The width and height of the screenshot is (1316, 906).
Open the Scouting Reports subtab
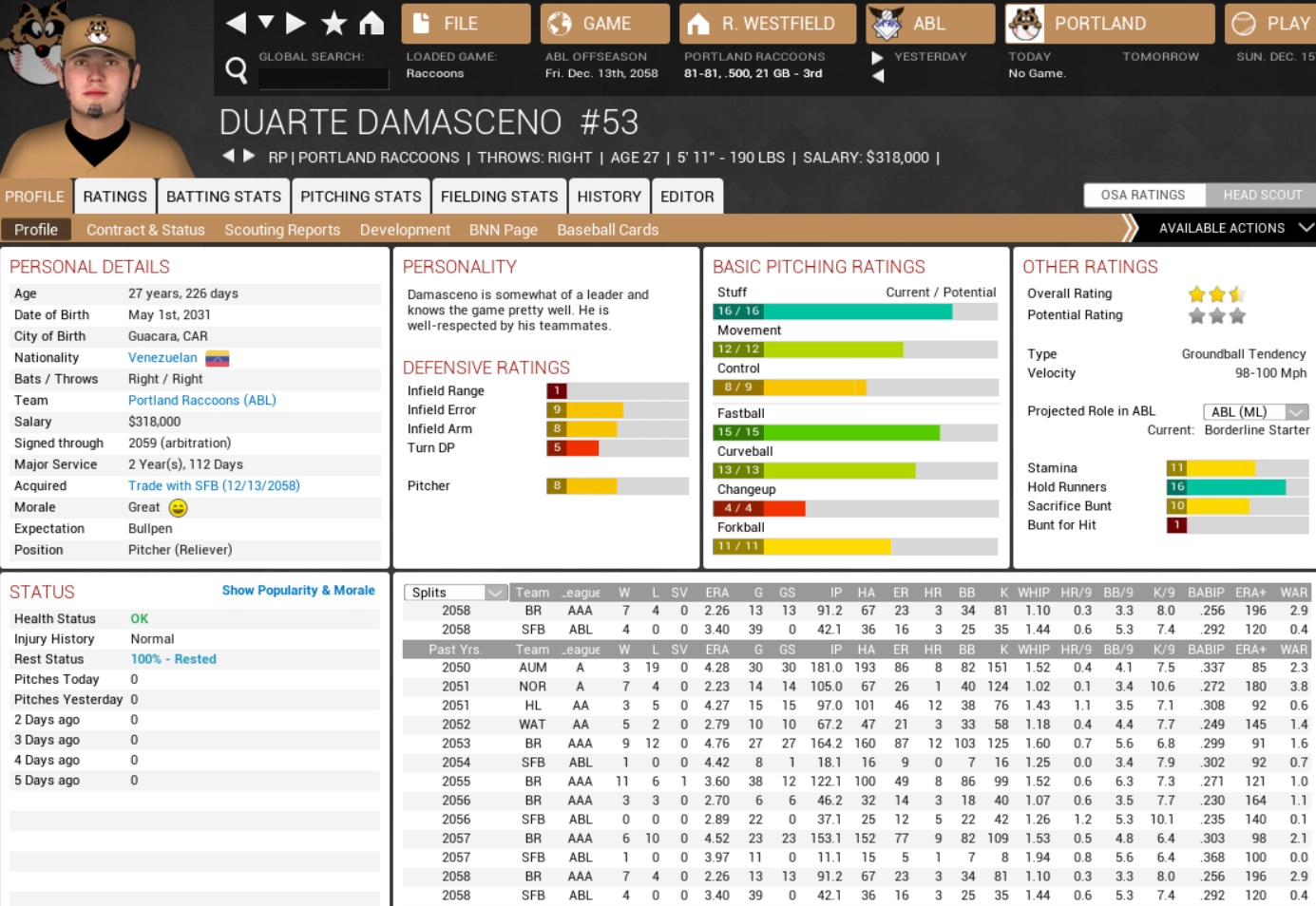click(x=282, y=230)
